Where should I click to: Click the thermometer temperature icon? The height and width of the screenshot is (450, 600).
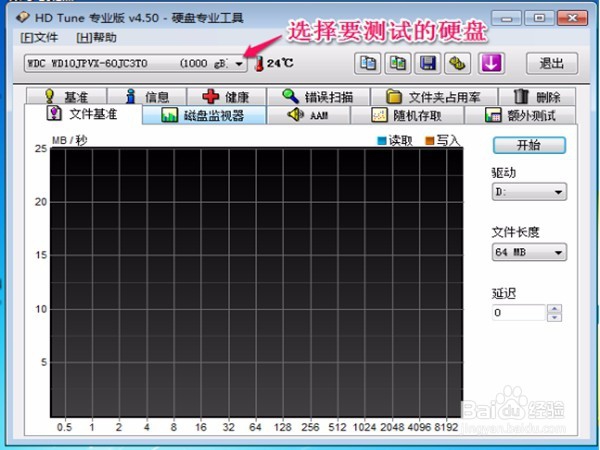[259, 64]
